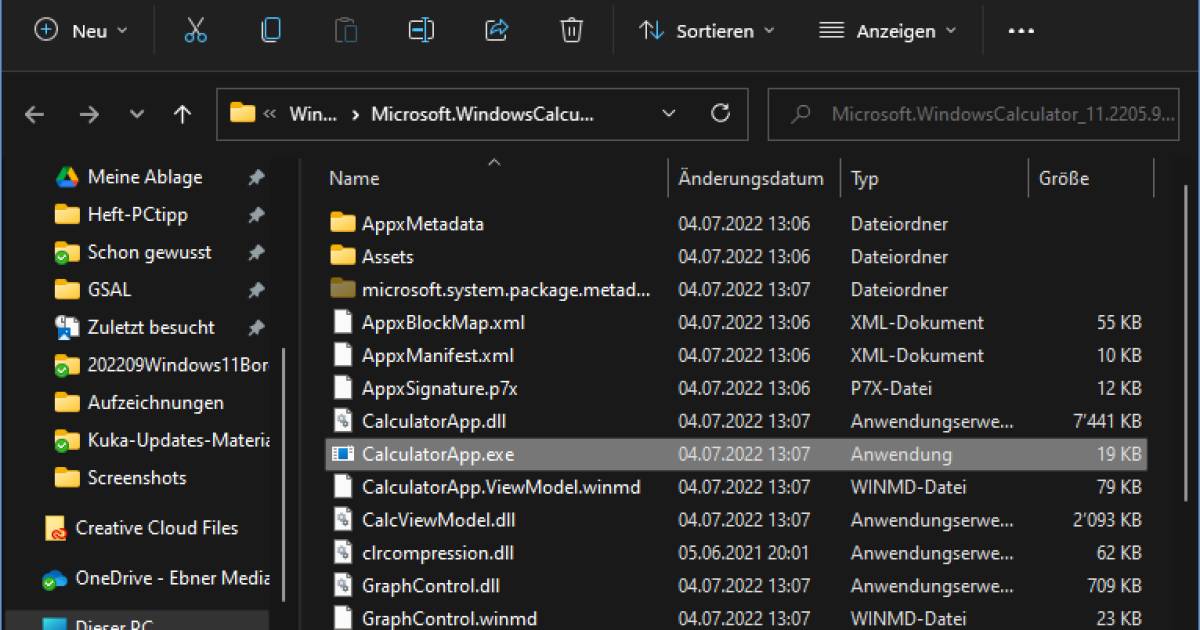This screenshot has width=1200, height=630.
Task: Click the AppxSignature.p7x file icon
Action: point(343,388)
